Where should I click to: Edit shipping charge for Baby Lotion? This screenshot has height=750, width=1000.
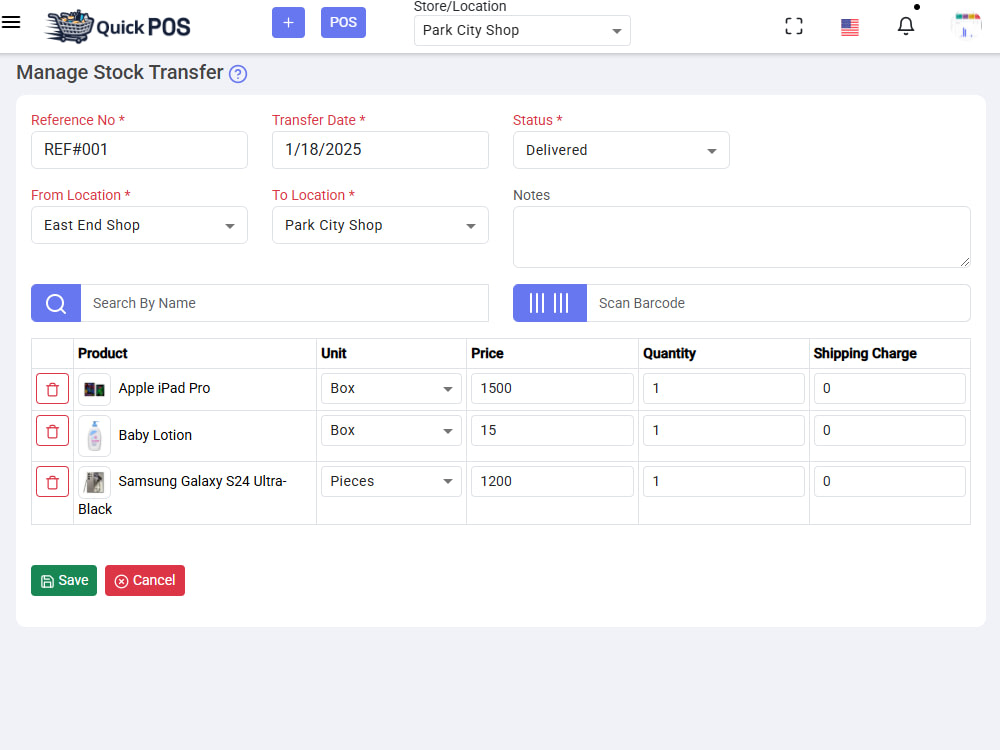(890, 430)
